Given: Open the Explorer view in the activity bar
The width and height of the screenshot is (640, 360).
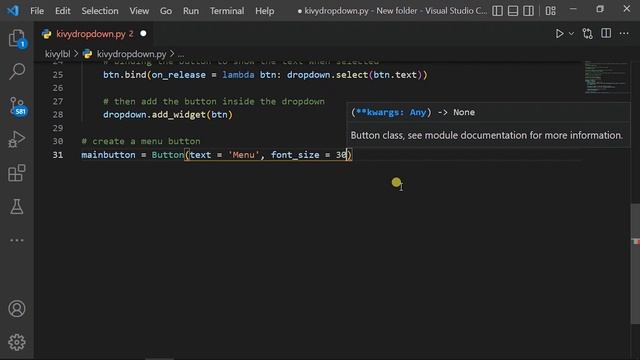Looking at the screenshot, I should 17,39.
